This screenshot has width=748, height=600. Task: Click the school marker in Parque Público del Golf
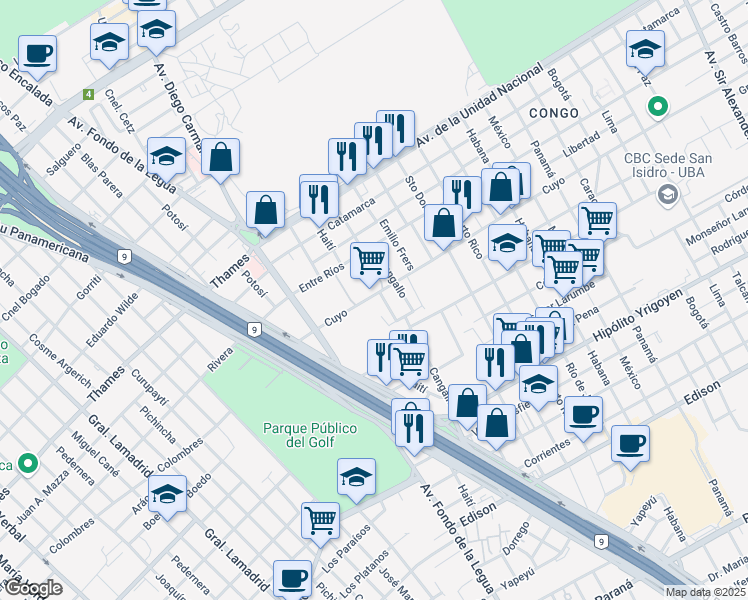(x=356, y=478)
